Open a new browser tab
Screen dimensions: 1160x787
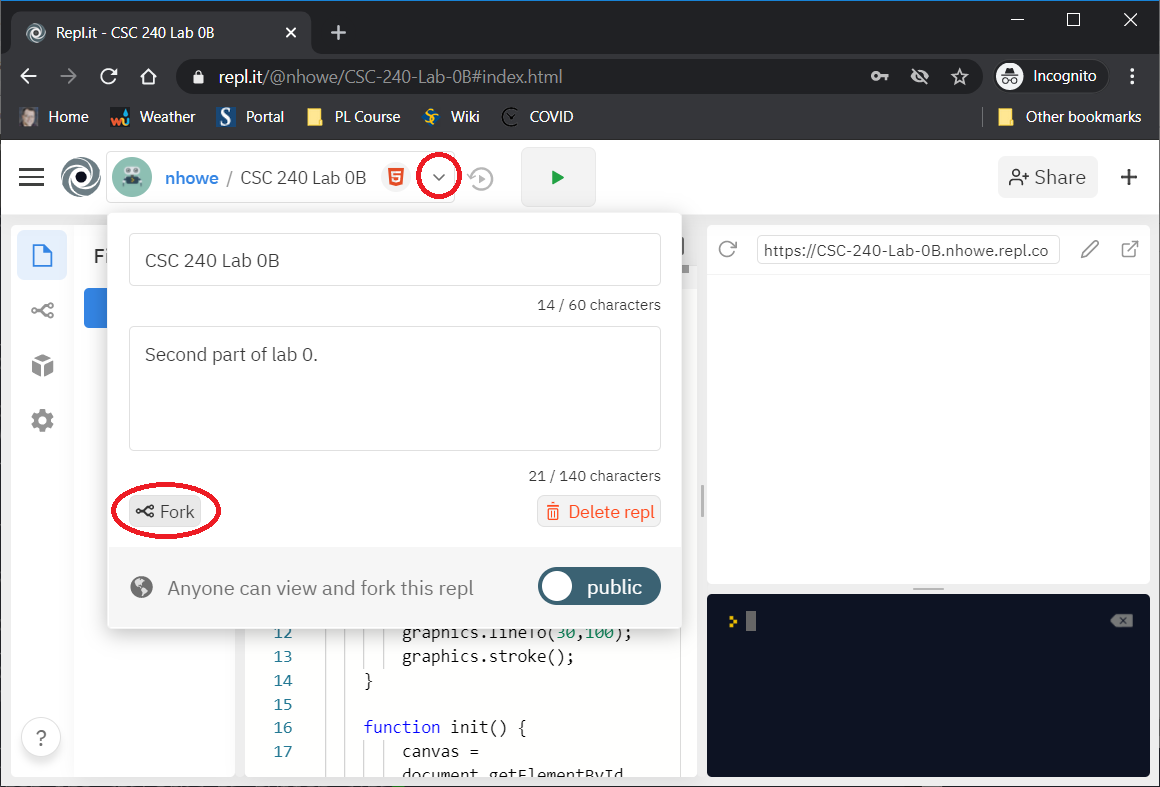pyautogui.click(x=338, y=33)
